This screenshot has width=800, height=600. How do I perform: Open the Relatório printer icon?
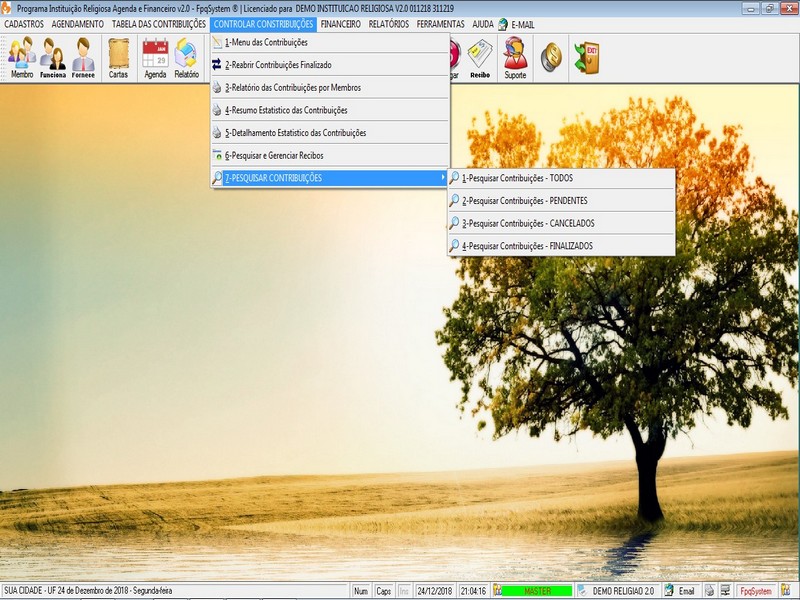[186, 59]
